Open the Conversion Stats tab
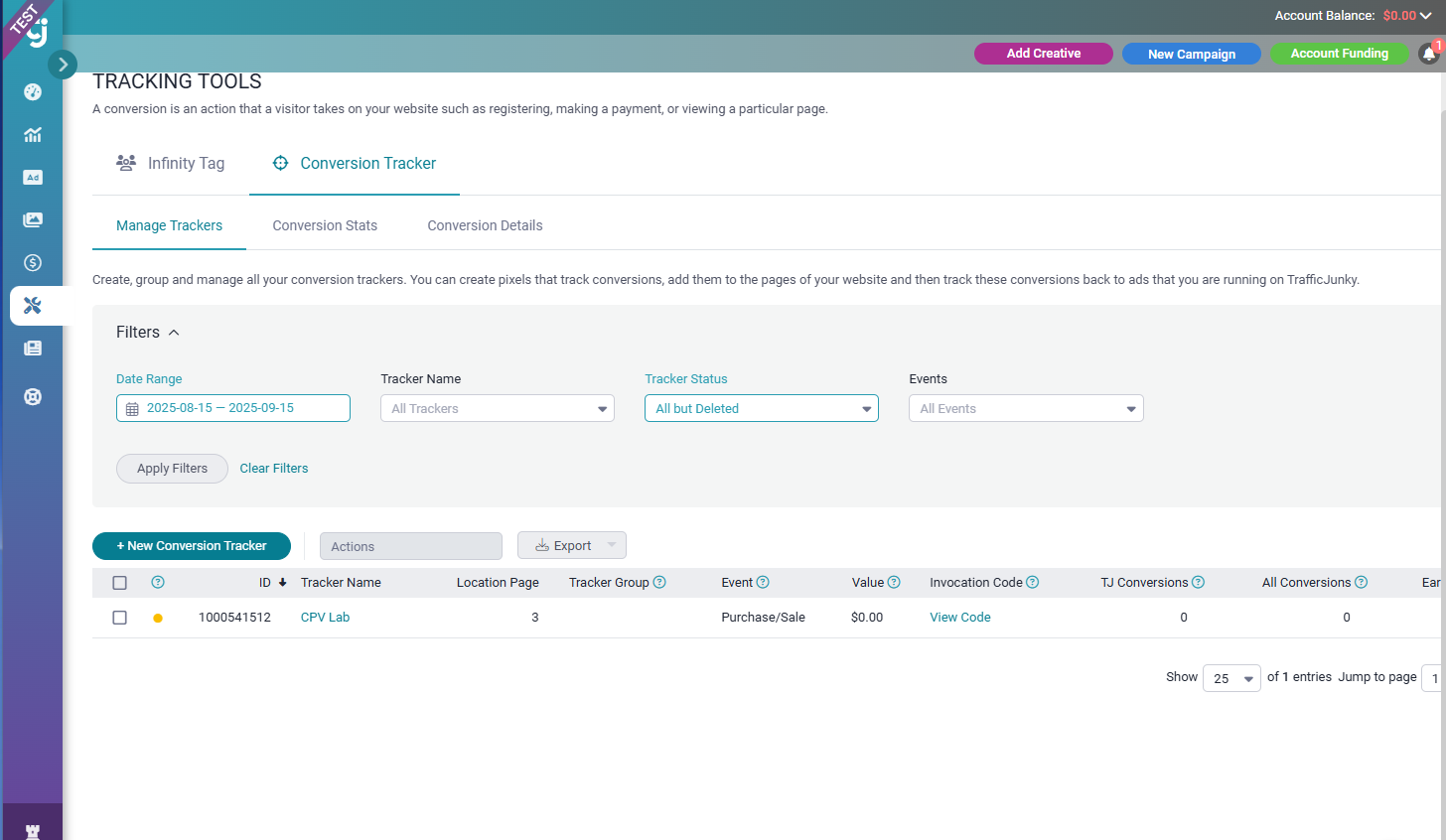 (325, 225)
